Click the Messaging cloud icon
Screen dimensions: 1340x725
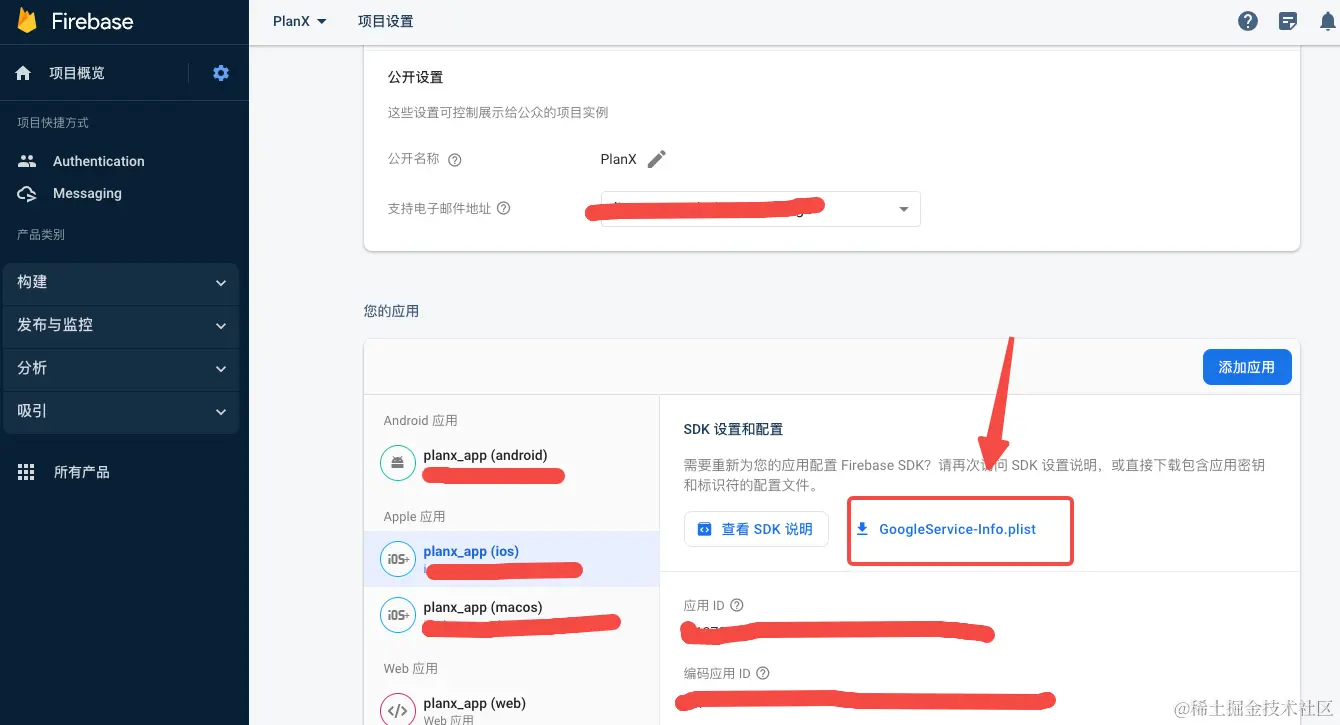(27, 194)
